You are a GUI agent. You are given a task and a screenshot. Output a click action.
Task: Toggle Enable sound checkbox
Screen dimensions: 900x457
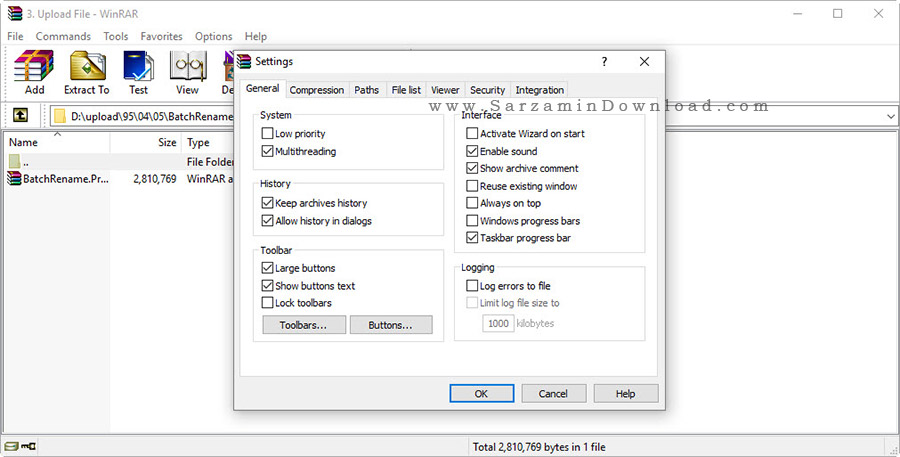click(472, 151)
